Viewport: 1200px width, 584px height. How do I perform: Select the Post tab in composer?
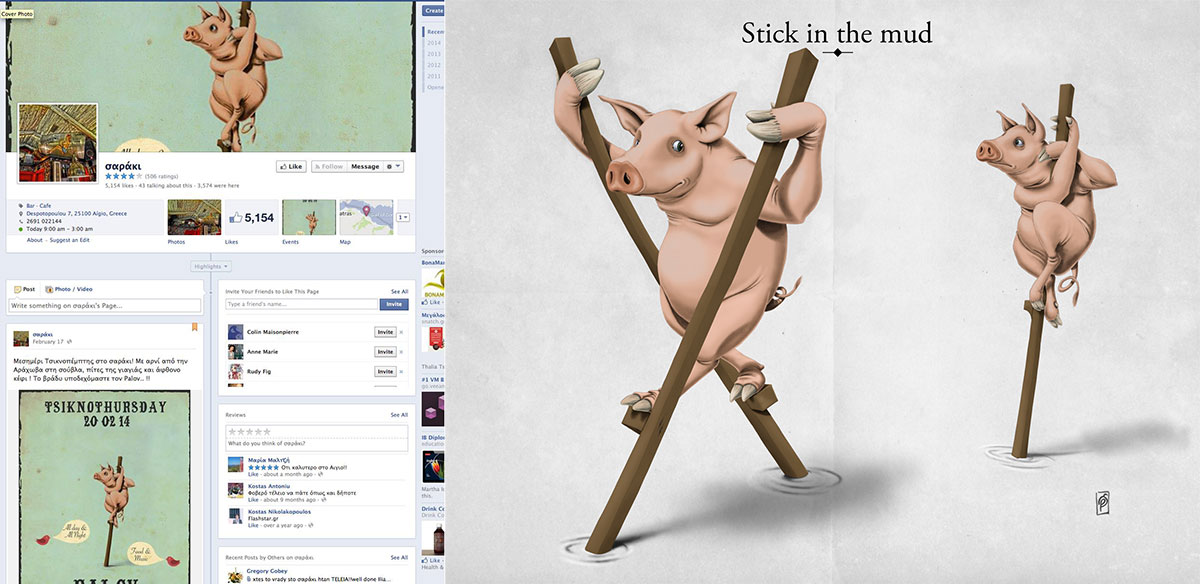[24, 289]
